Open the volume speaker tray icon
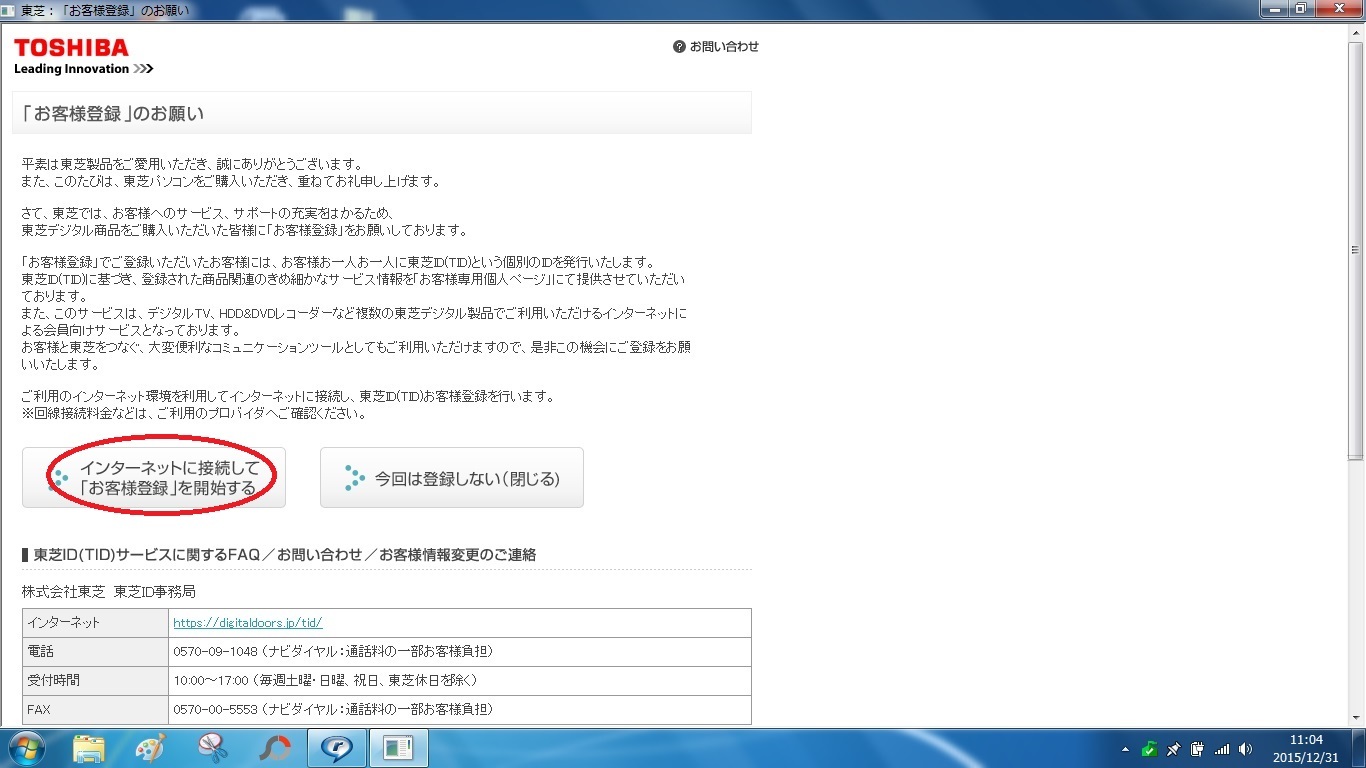 [x=1245, y=749]
